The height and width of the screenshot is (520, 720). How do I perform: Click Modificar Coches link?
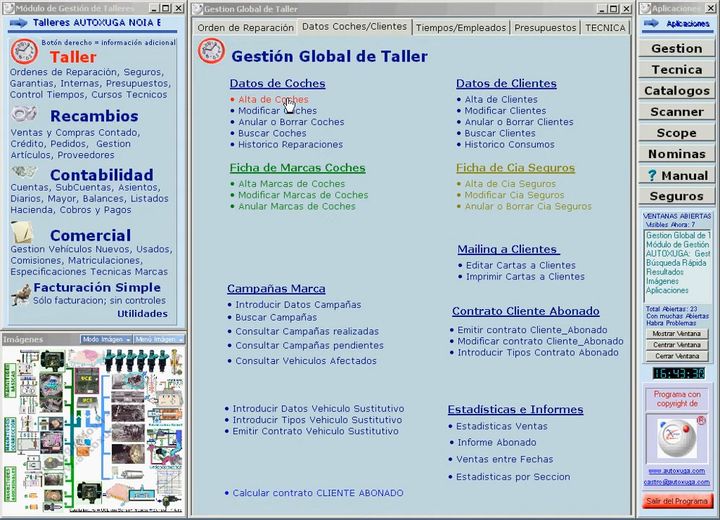point(277,111)
